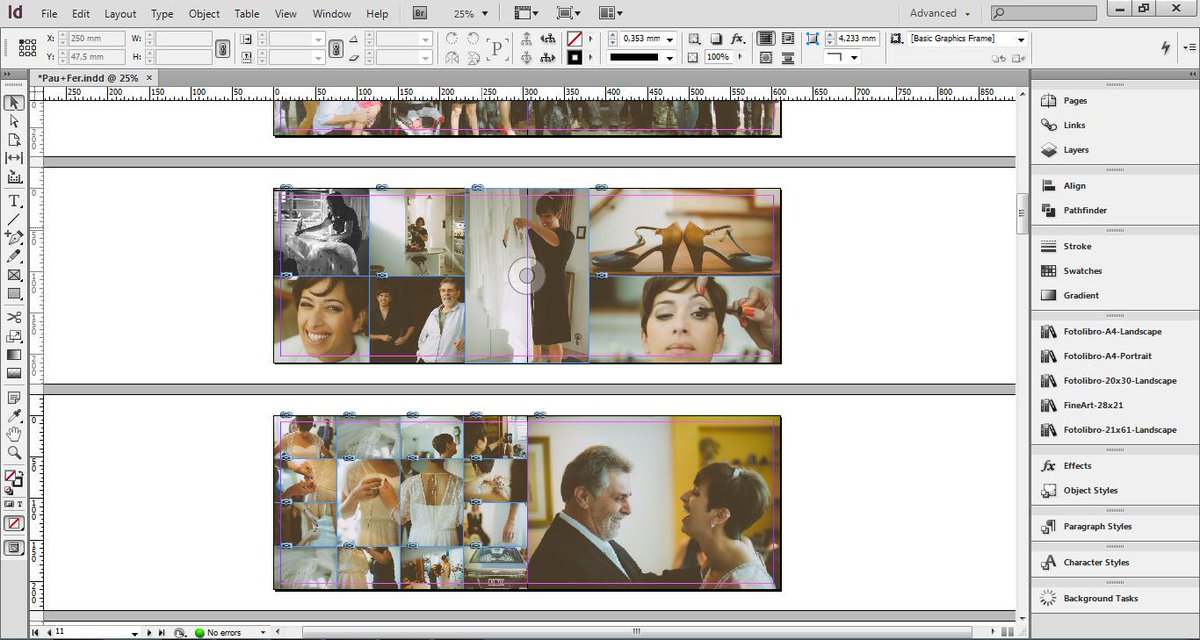The width and height of the screenshot is (1200, 640).
Task: Open the stroke weight dropdown
Action: pyautogui.click(x=671, y=41)
